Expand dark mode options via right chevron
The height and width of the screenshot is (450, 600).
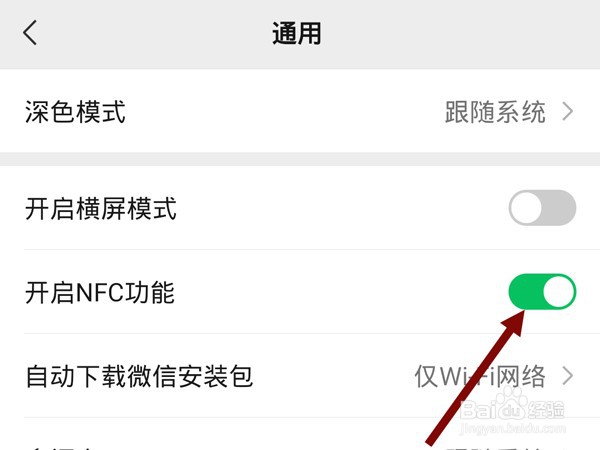click(x=568, y=112)
